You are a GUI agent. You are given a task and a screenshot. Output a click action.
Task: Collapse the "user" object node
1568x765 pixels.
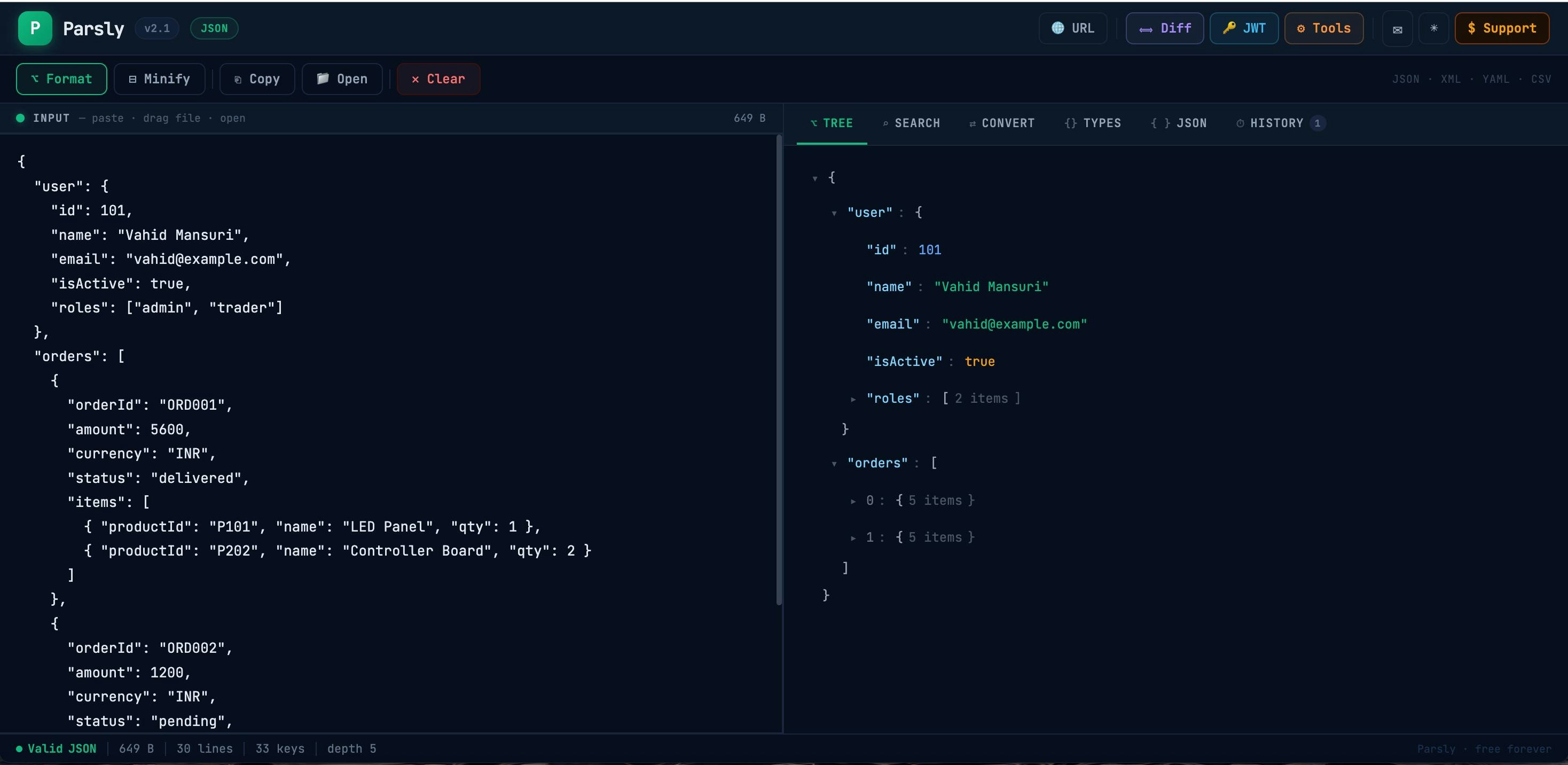pyautogui.click(x=834, y=213)
